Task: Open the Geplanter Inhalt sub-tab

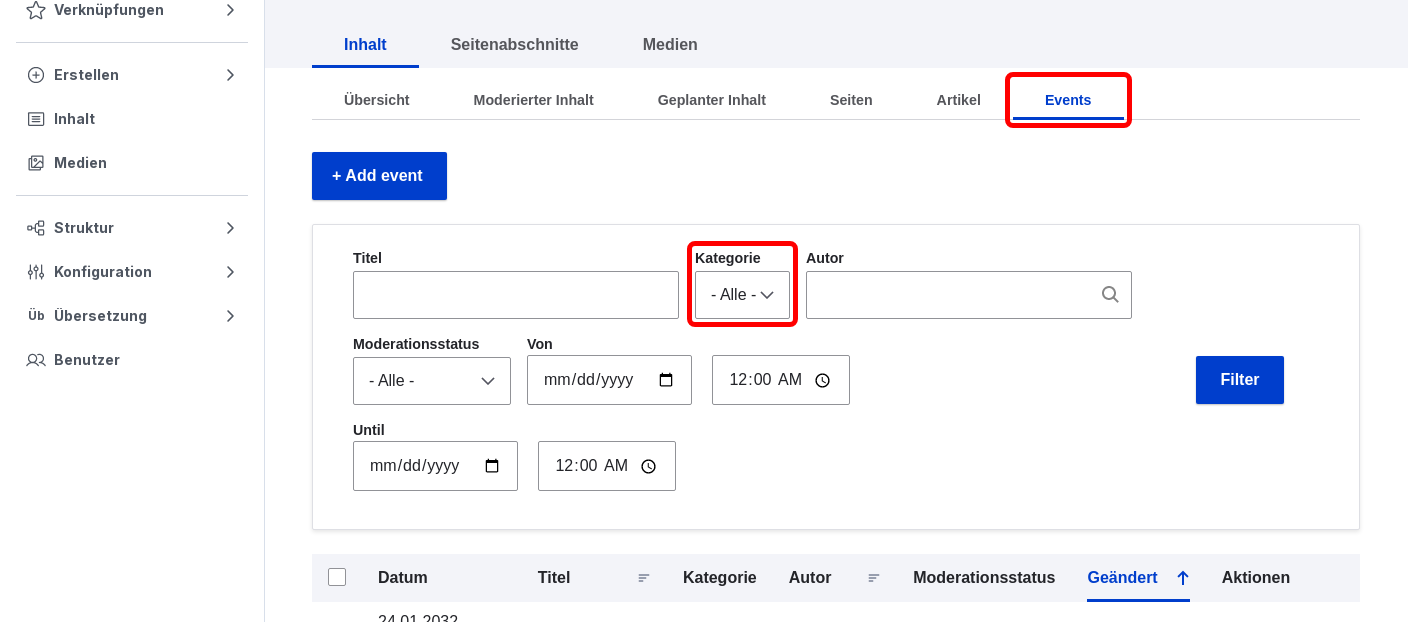Action: (x=712, y=100)
